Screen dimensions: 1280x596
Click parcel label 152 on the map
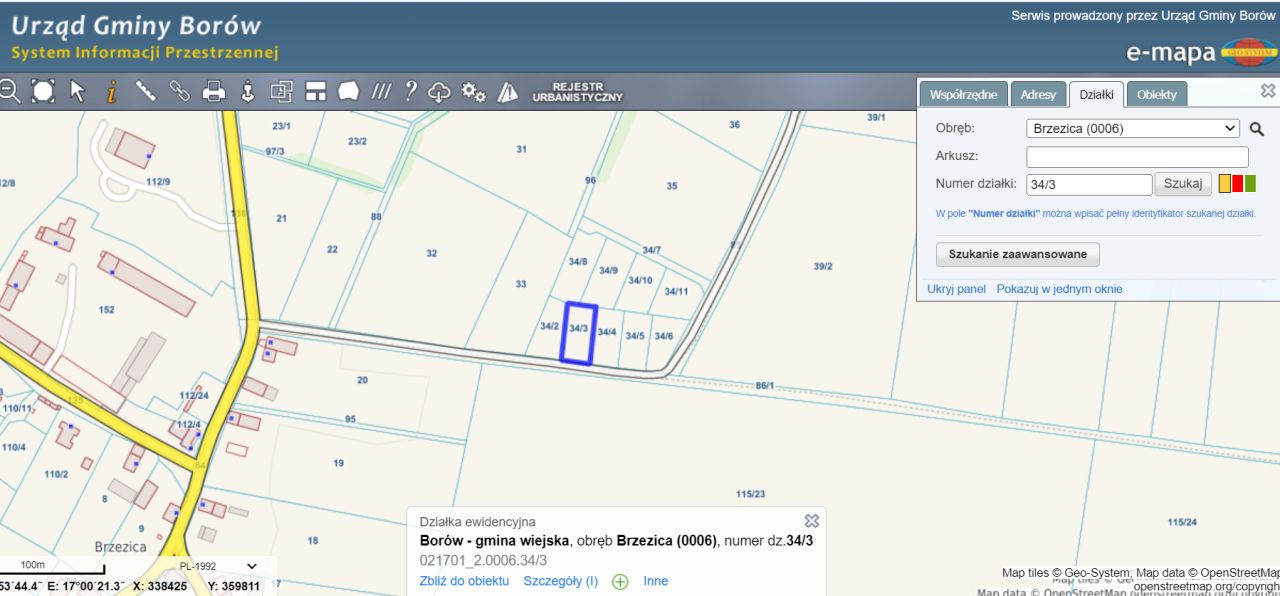107,310
